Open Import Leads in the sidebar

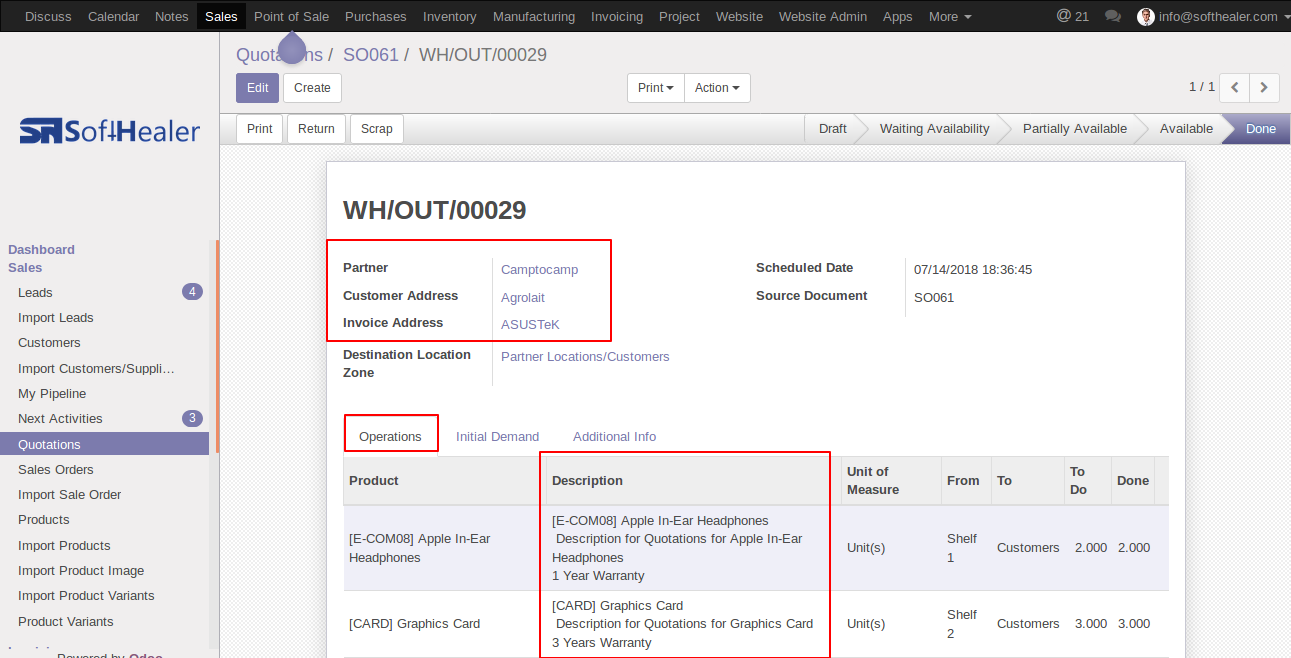pyautogui.click(x=105, y=318)
